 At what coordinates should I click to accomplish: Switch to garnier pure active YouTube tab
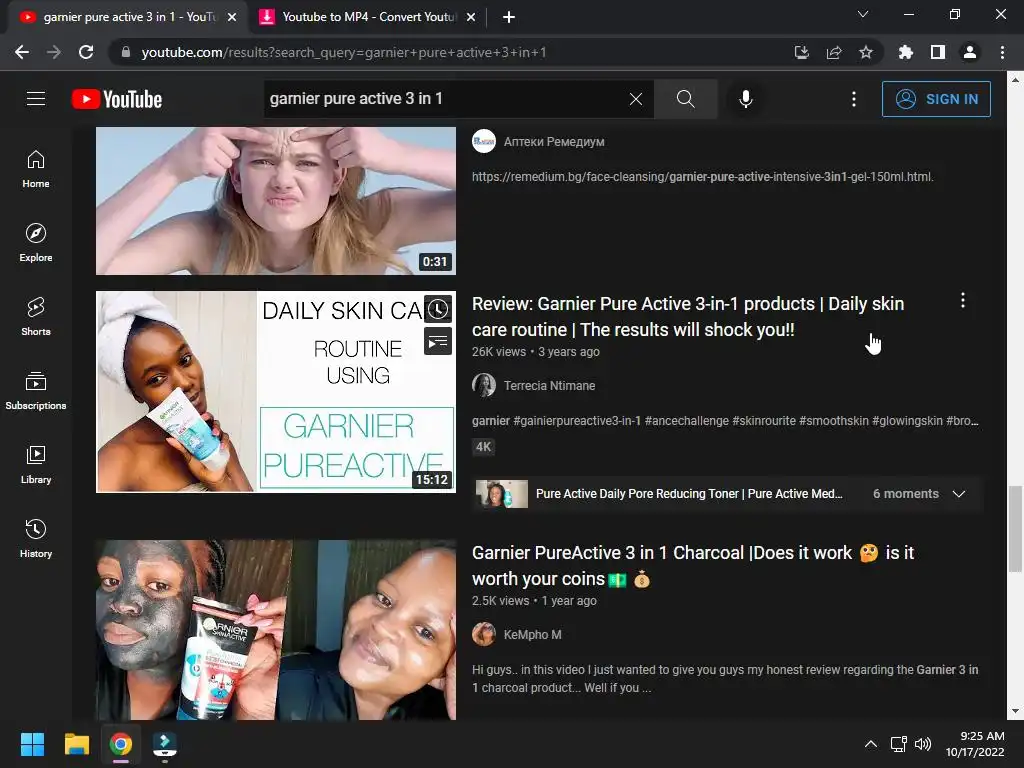pyautogui.click(x=128, y=17)
